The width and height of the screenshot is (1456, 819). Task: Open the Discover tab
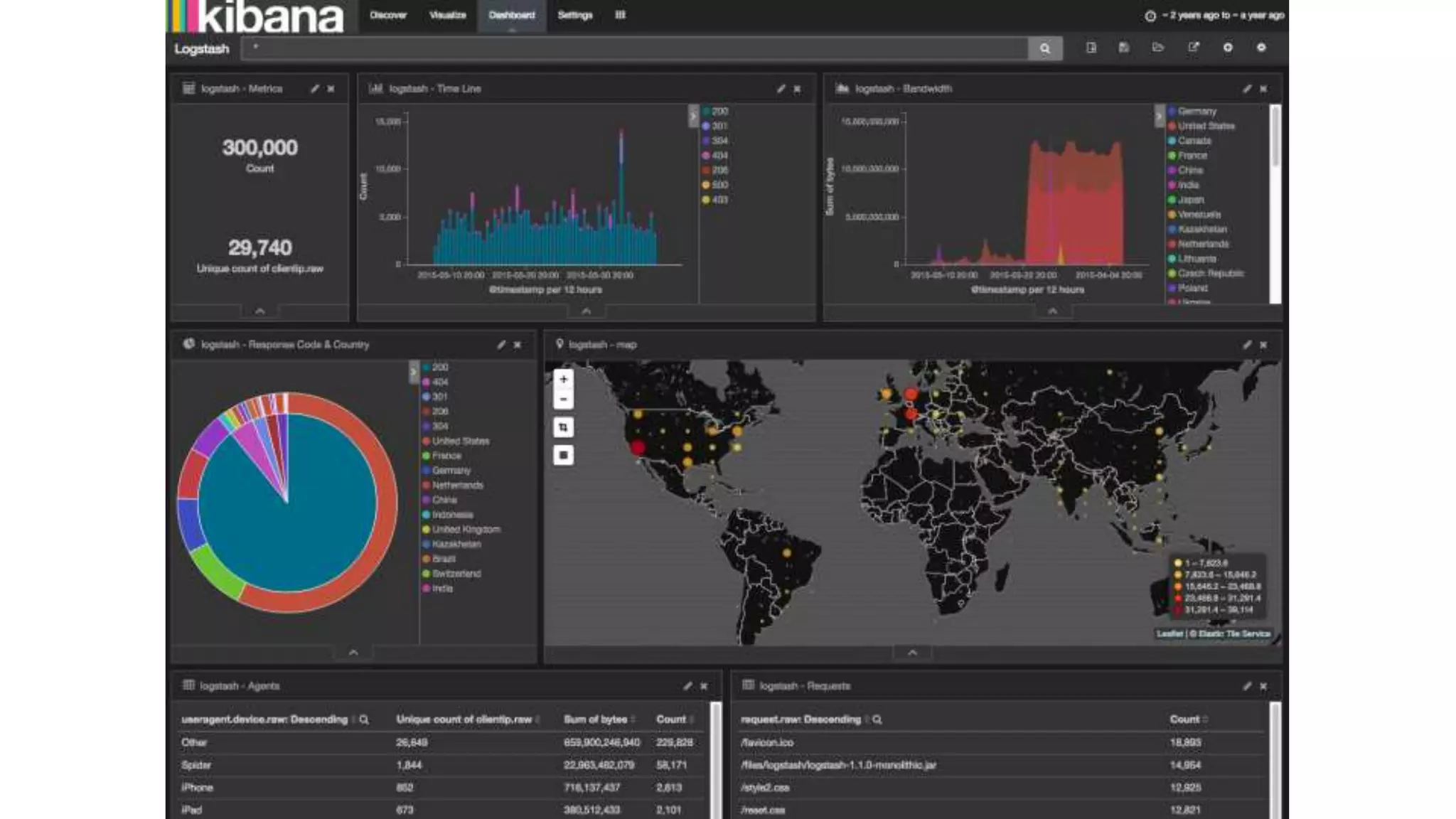(388, 15)
